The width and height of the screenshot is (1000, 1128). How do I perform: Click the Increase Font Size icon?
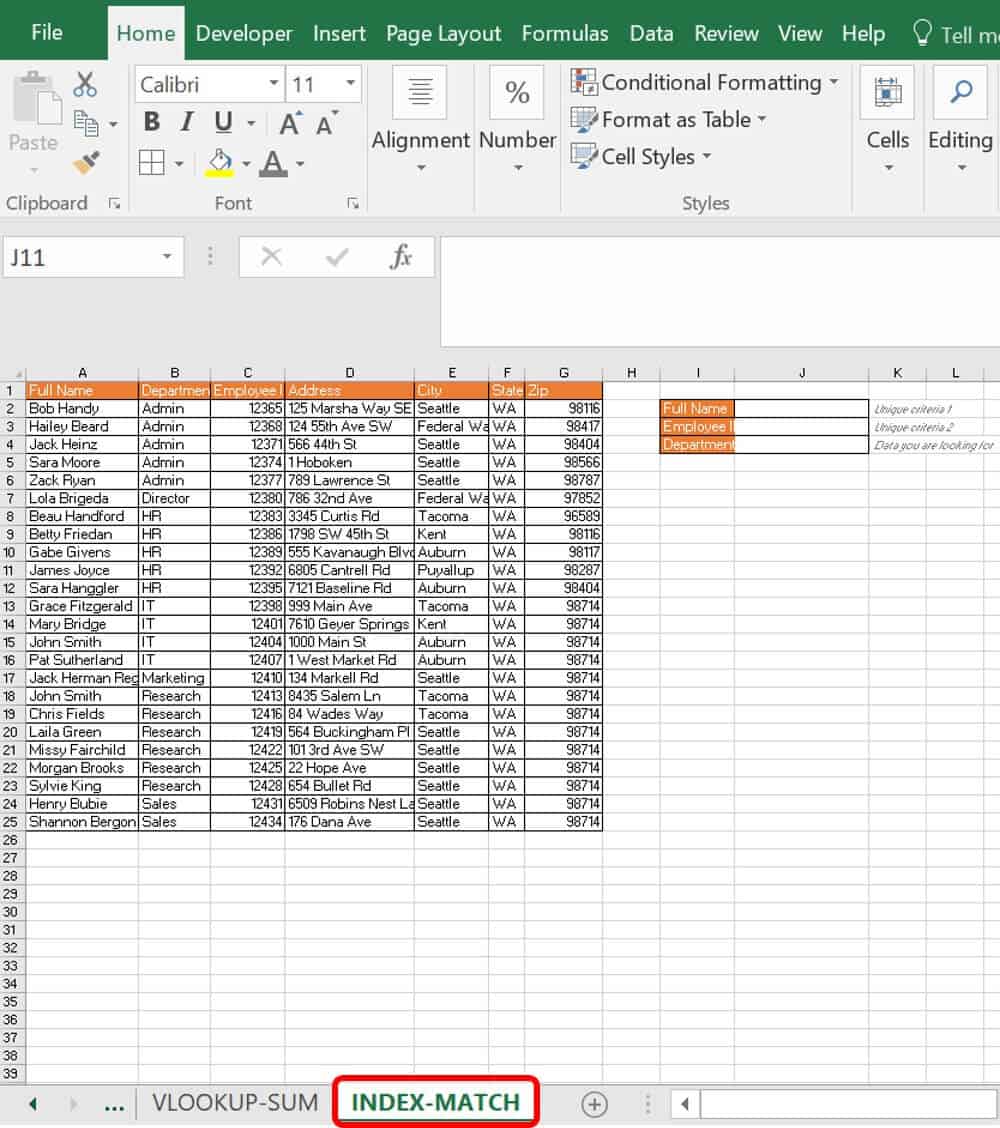(290, 123)
